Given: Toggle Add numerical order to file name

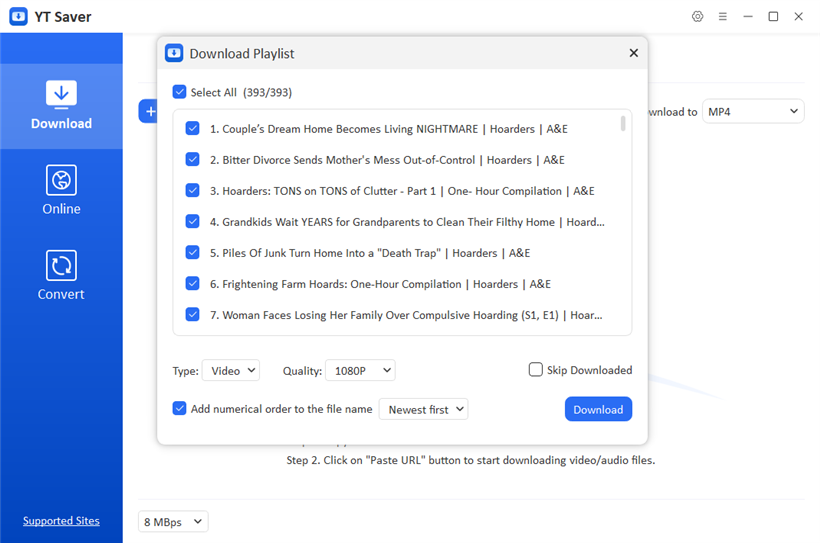Looking at the screenshot, I should (179, 409).
